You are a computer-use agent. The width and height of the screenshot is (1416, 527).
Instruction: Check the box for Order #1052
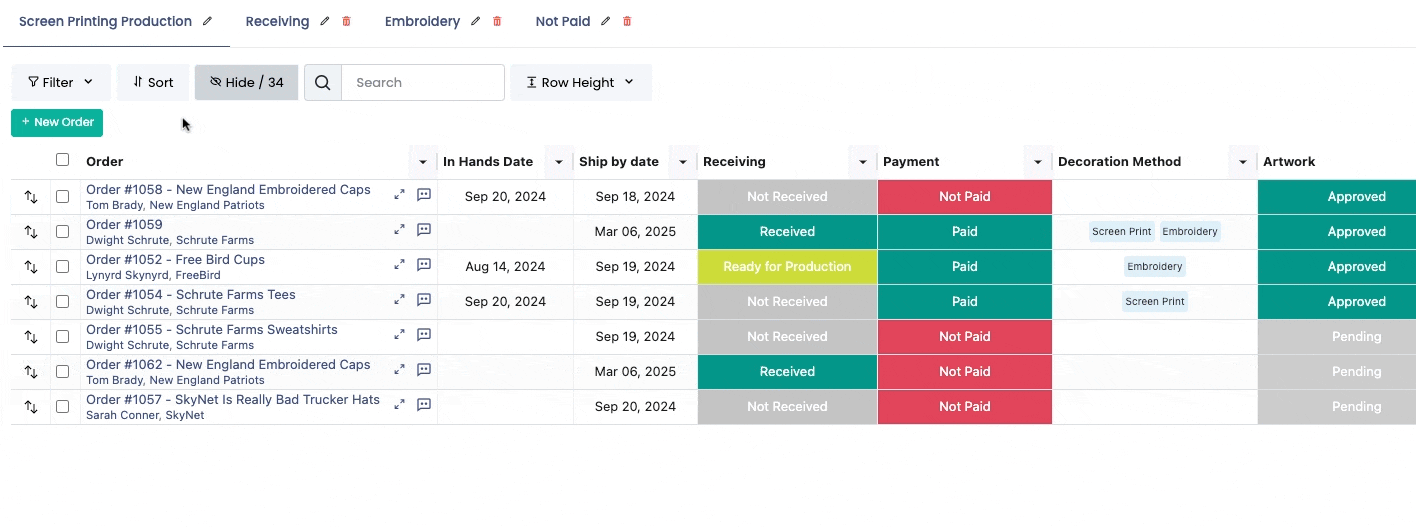click(x=63, y=267)
